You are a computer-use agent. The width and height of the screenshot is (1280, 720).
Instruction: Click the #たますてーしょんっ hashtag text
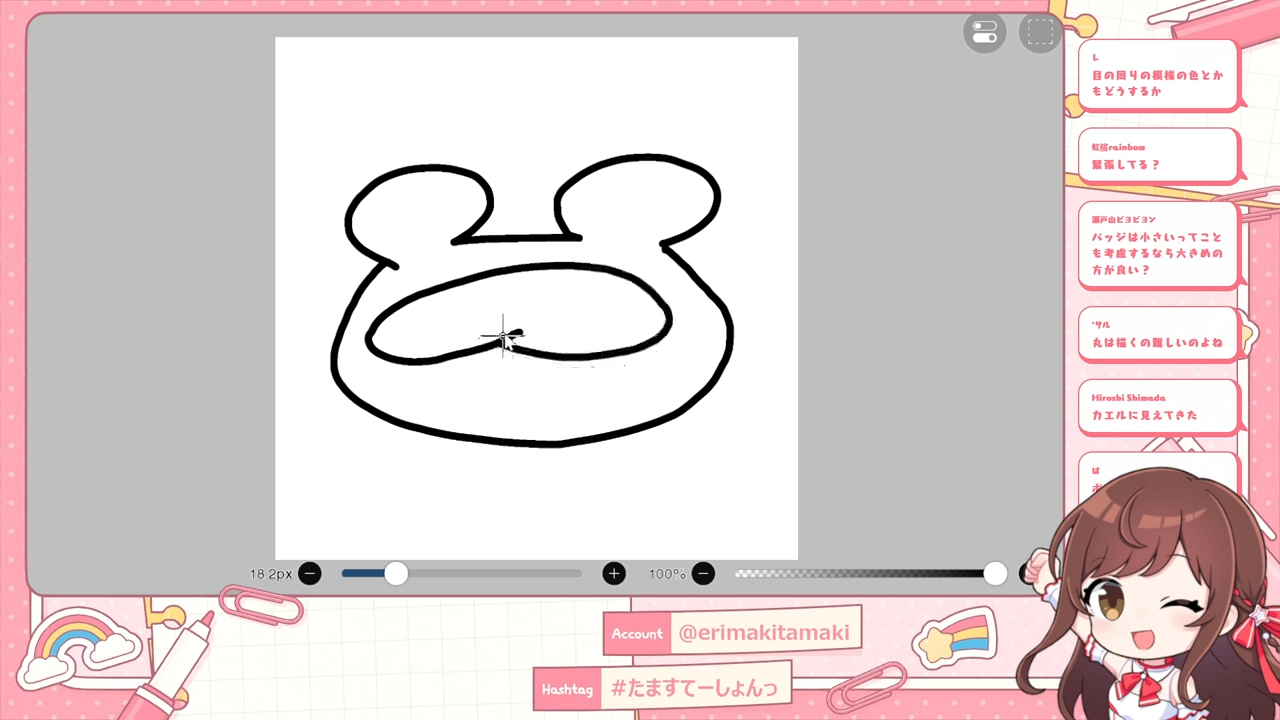coord(695,688)
